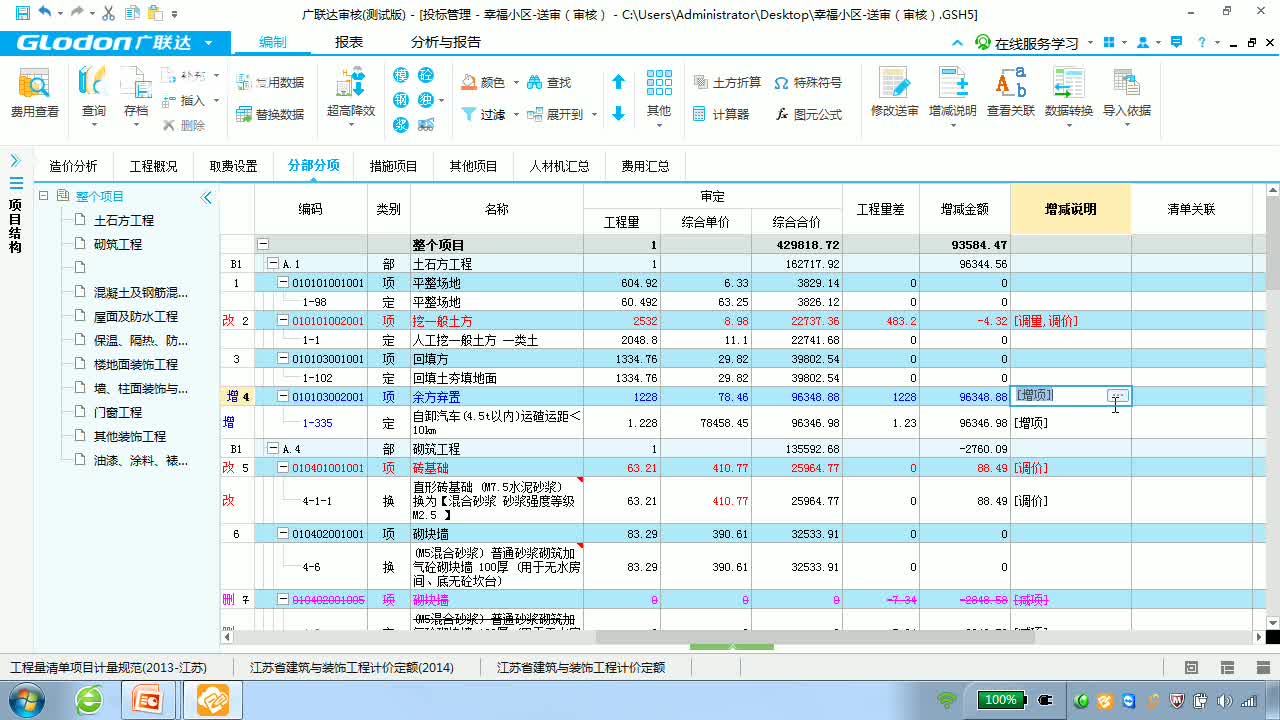Click the 导入依据 import basis icon

coord(1125,95)
